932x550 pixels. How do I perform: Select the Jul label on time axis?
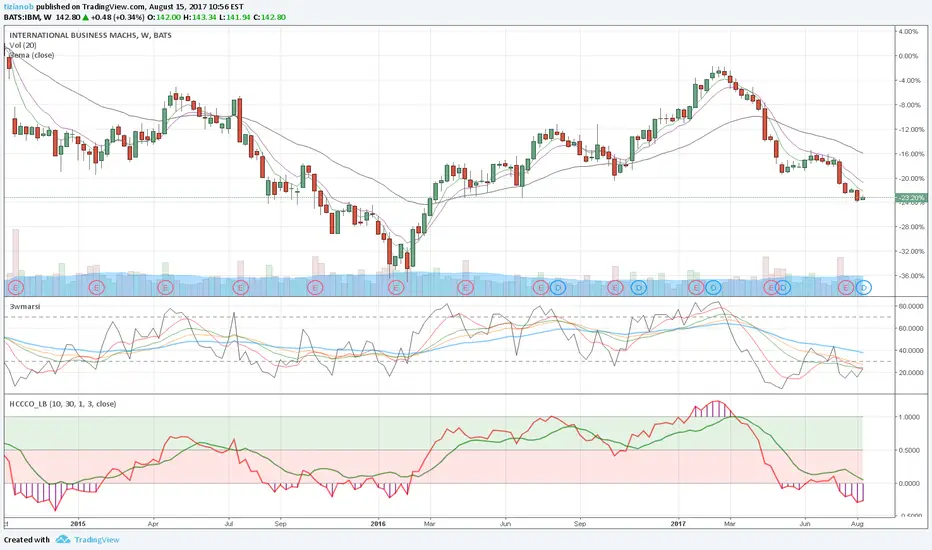[x=228, y=524]
